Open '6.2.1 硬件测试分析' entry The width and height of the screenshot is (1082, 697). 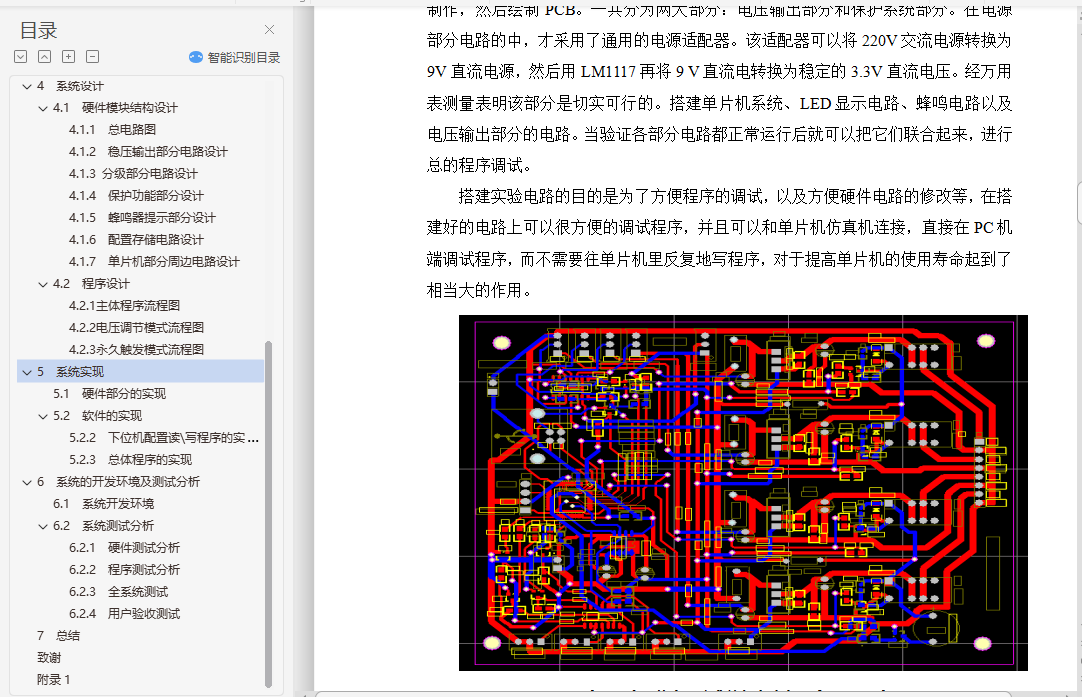(124, 548)
